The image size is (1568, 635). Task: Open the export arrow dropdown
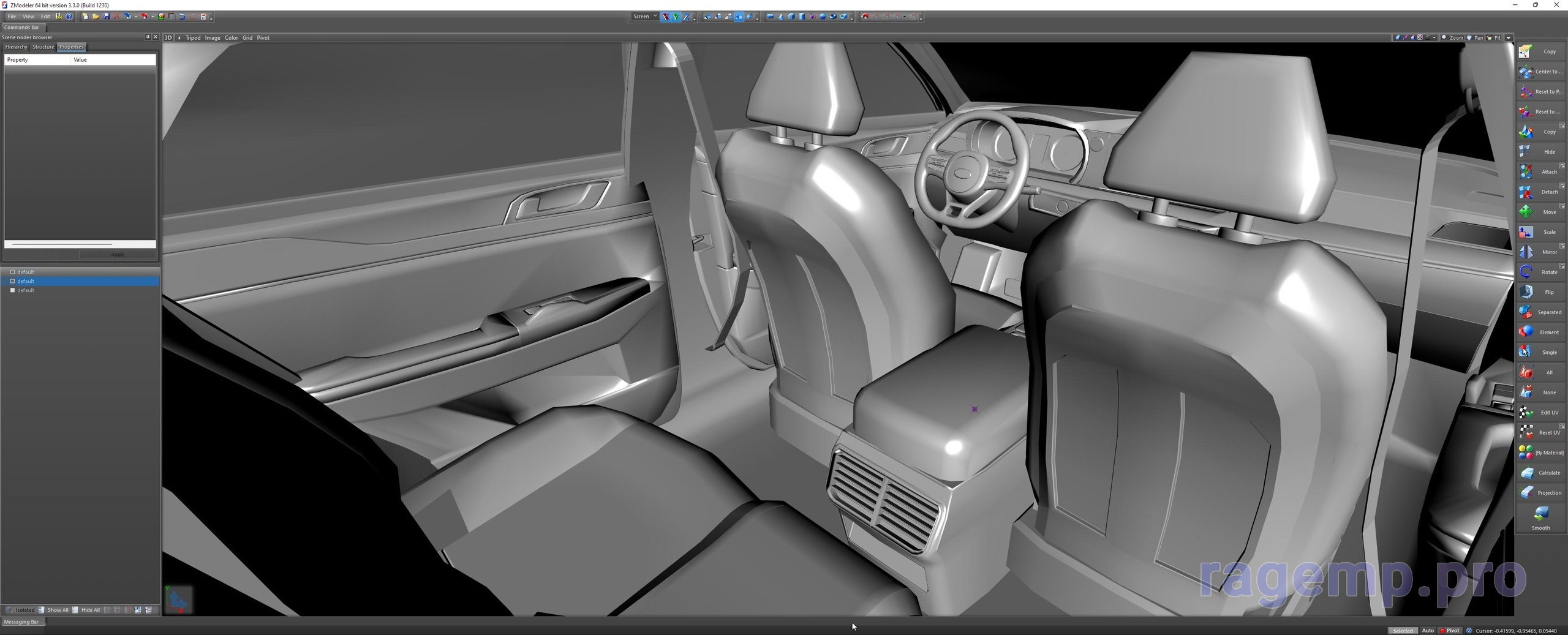pyautogui.click(x=153, y=17)
